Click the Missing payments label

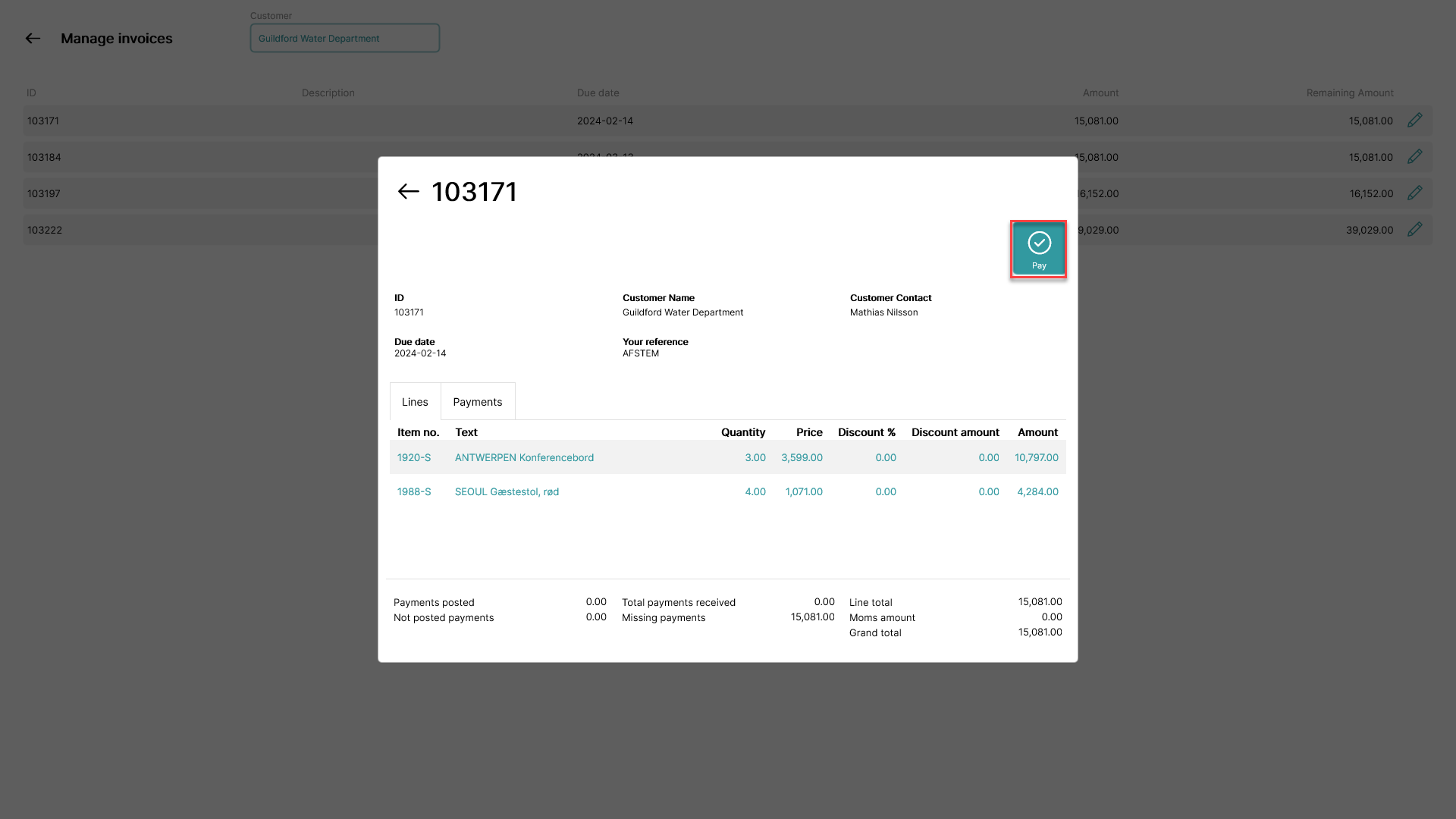[664, 617]
